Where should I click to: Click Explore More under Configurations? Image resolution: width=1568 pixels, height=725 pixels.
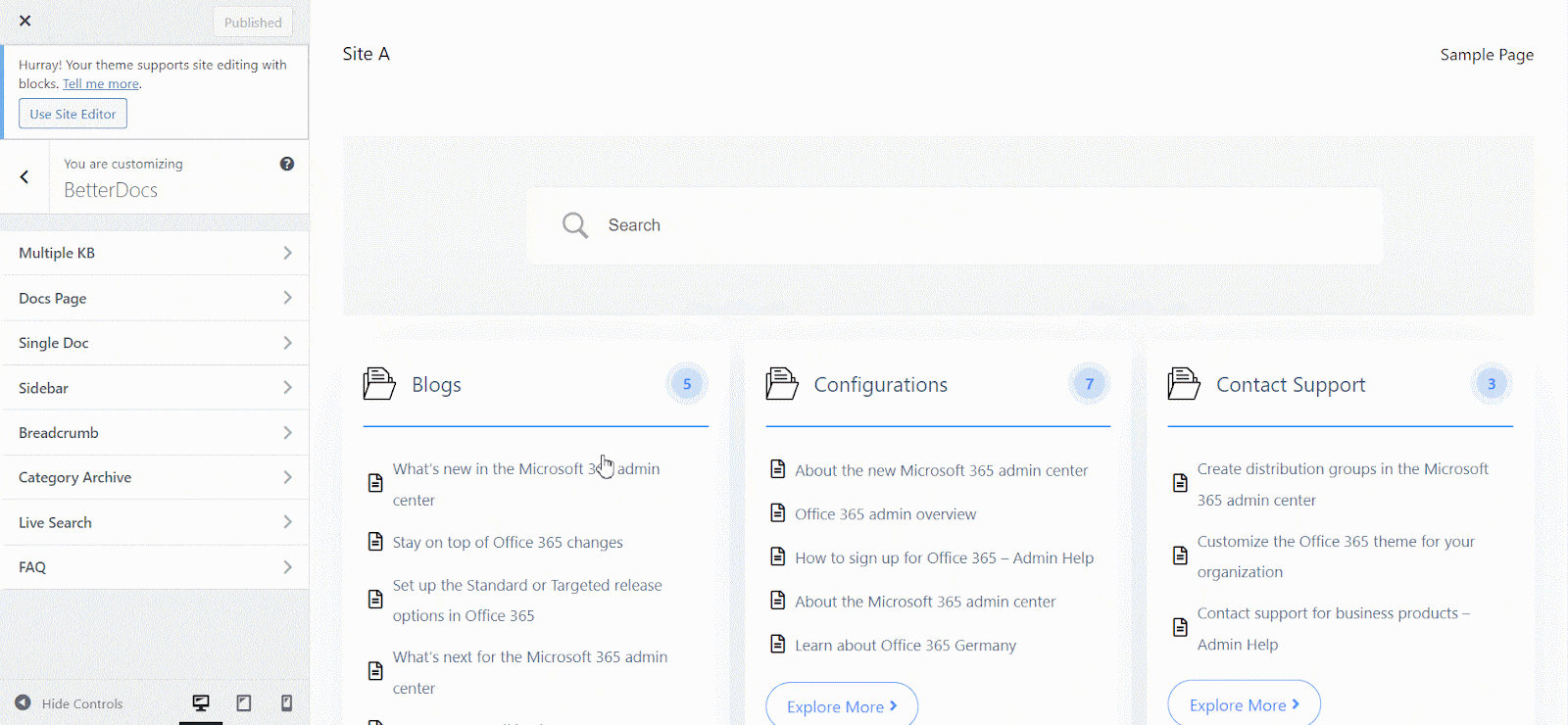pos(842,706)
